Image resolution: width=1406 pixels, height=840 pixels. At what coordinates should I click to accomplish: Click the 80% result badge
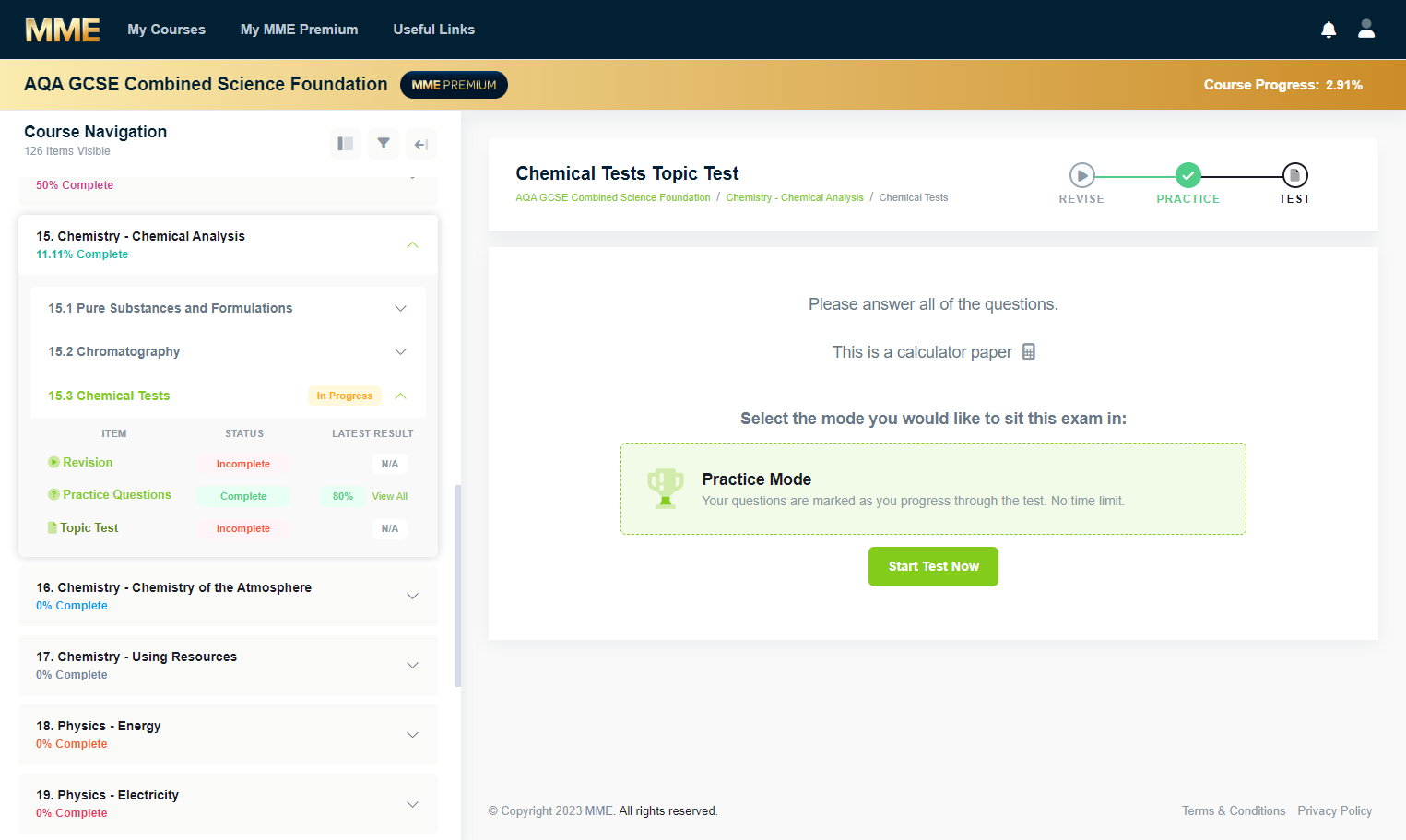(343, 496)
